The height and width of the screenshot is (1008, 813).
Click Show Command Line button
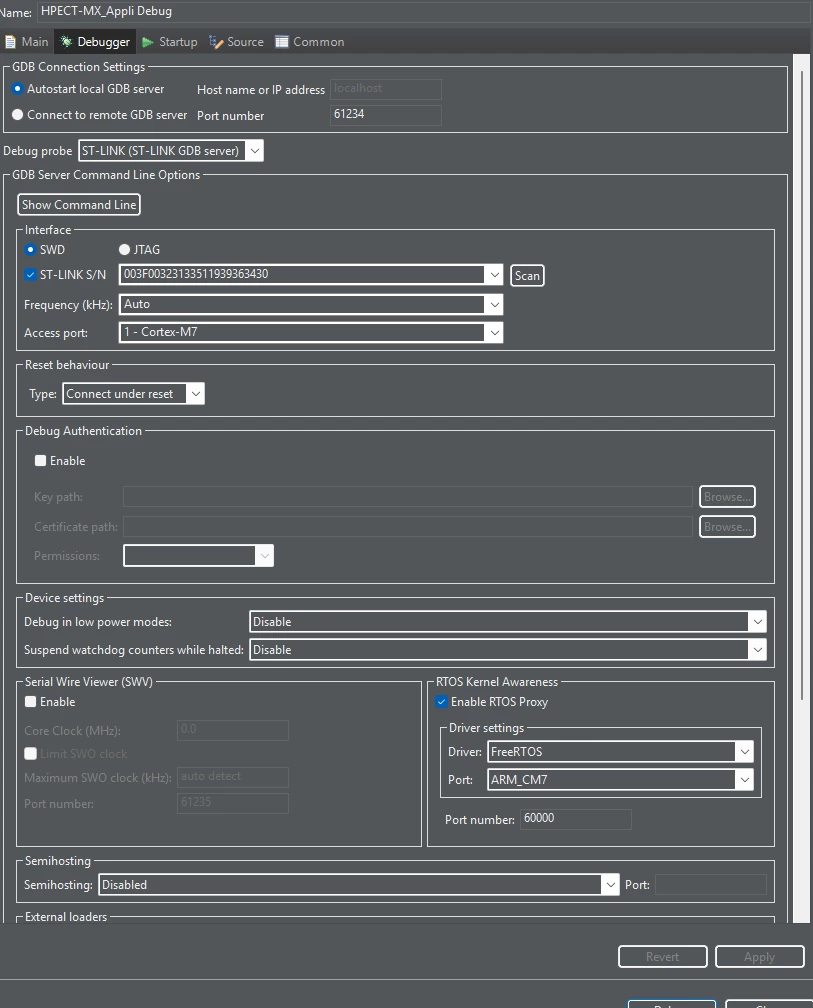[x=78, y=204]
